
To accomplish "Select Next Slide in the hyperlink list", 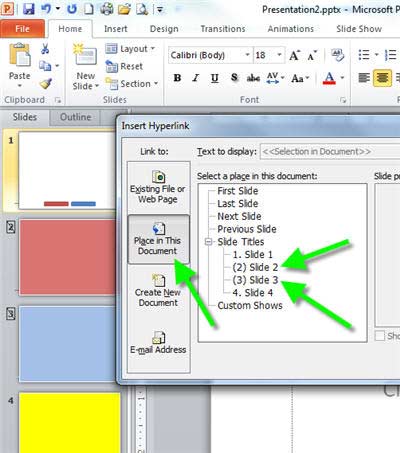I will click(x=239, y=216).
